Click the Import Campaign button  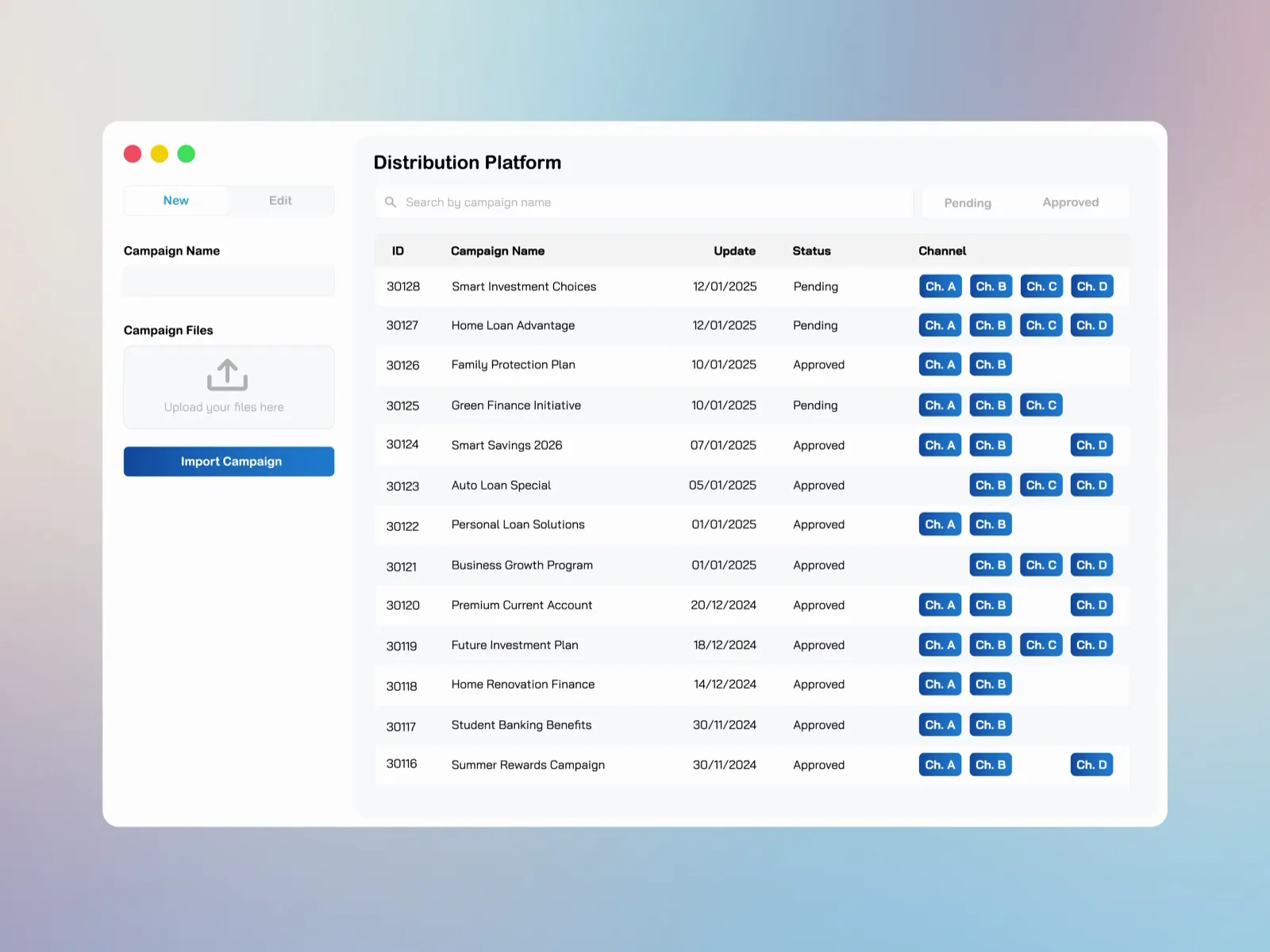(x=229, y=462)
